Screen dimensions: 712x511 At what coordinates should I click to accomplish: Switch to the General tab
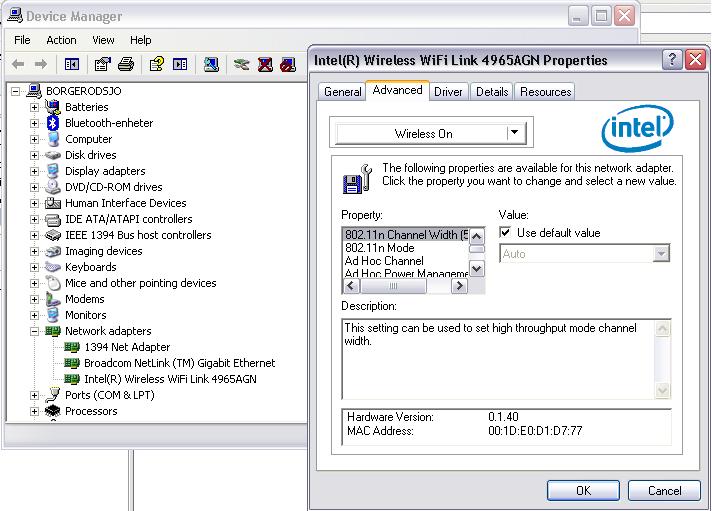tap(342, 92)
